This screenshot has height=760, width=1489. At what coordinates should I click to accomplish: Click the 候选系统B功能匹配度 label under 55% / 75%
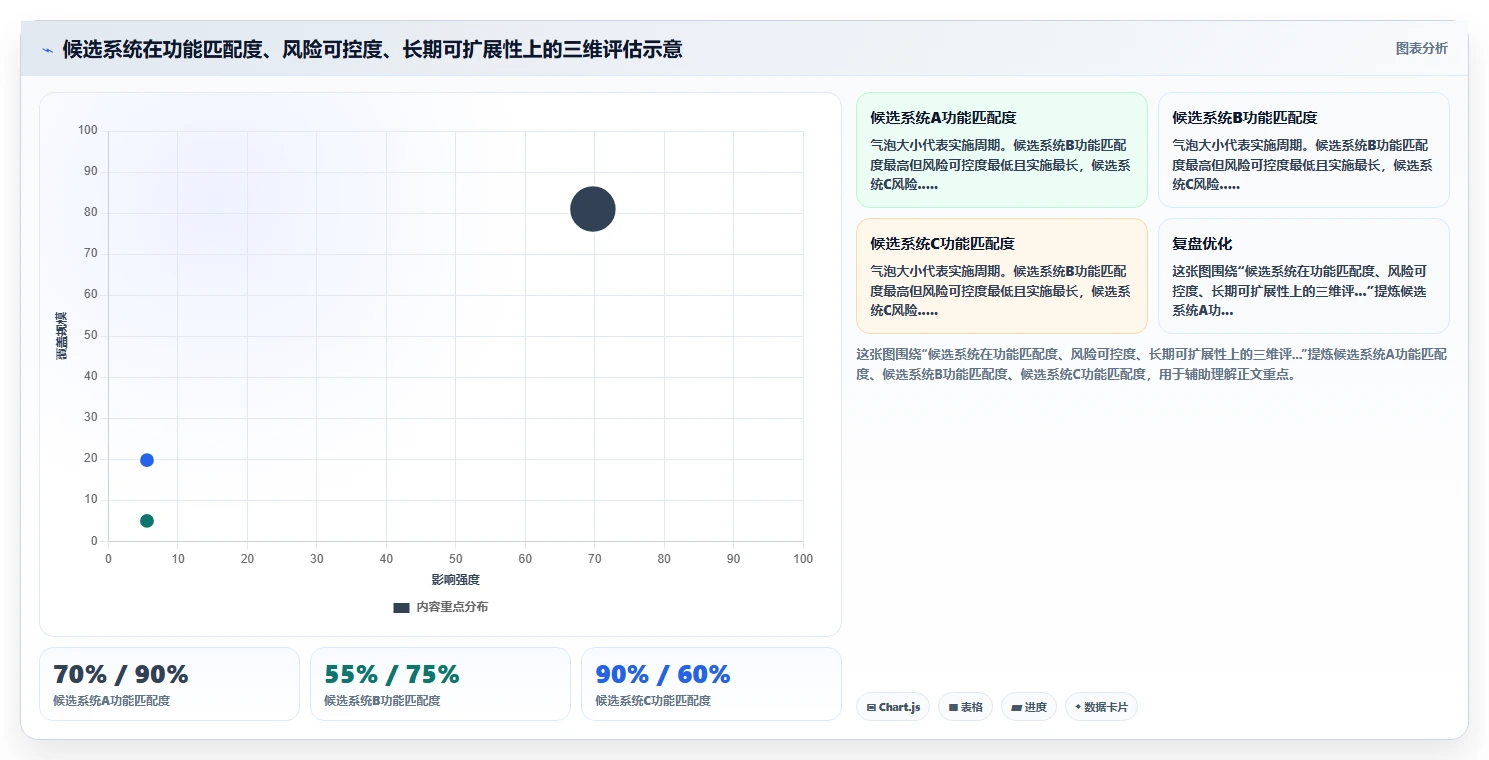tap(382, 701)
